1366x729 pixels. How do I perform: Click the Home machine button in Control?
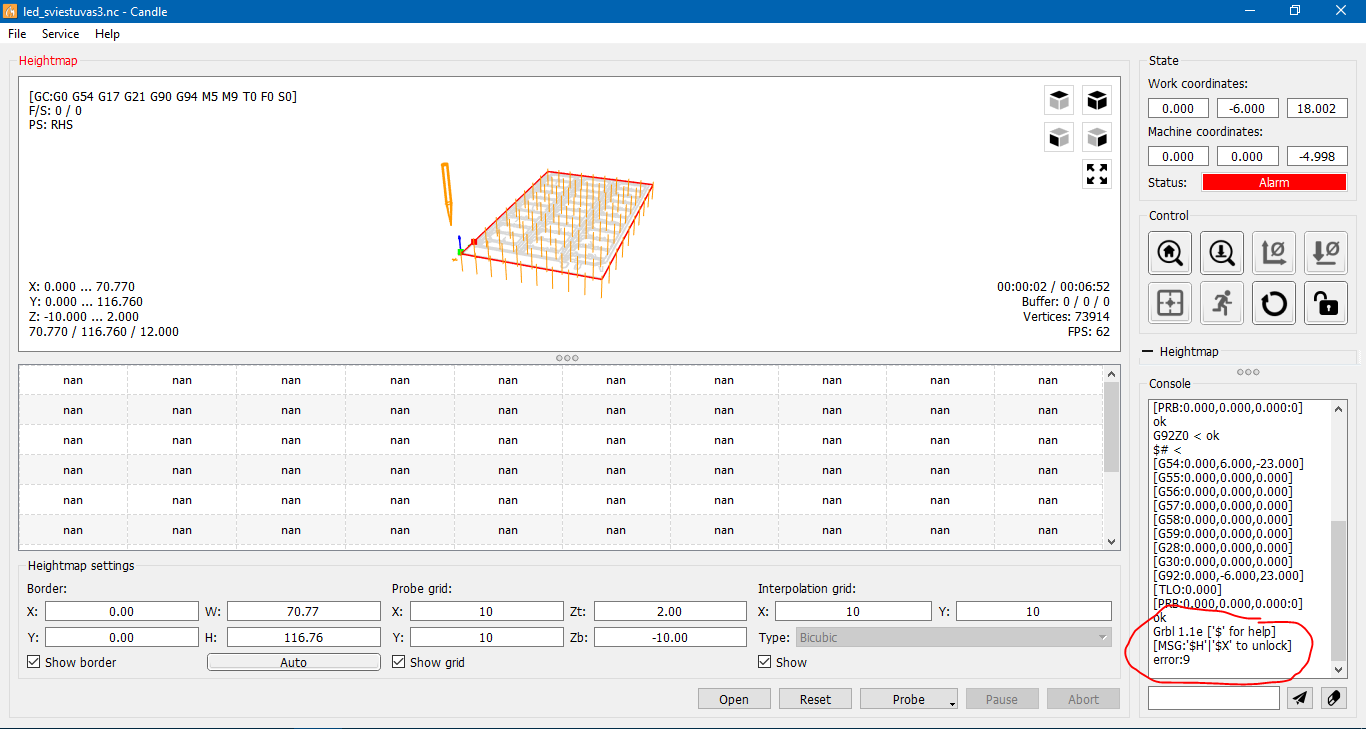1170,252
